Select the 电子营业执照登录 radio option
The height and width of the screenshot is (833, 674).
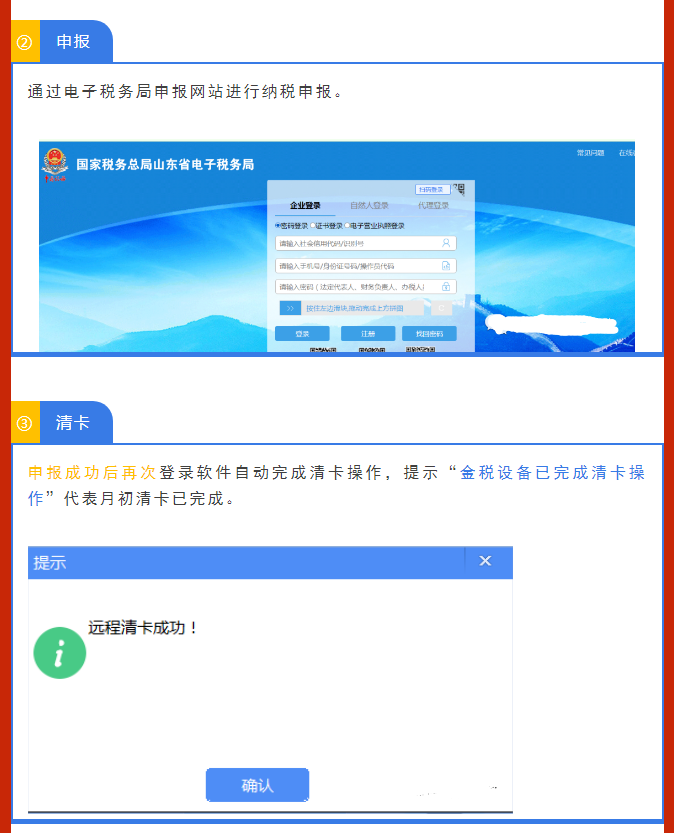click(x=347, y=226)
